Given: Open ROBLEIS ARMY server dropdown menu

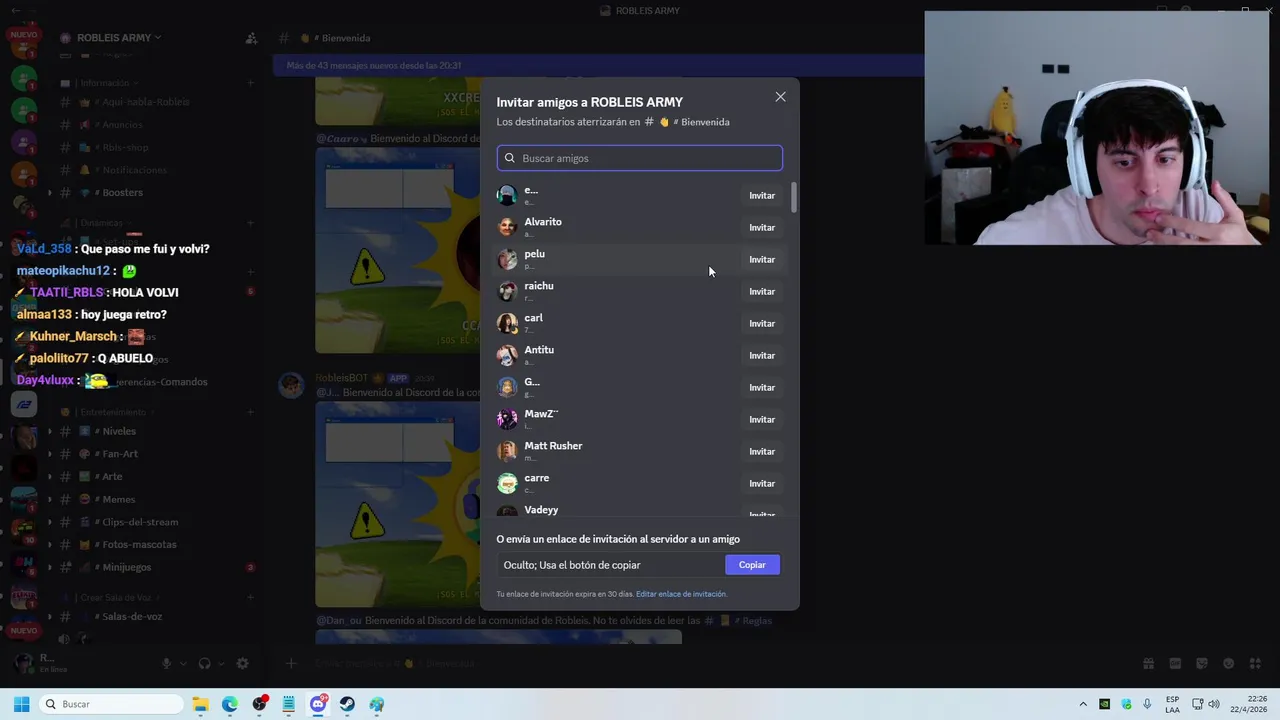Looking at the screenshot, I should (119, 38).
